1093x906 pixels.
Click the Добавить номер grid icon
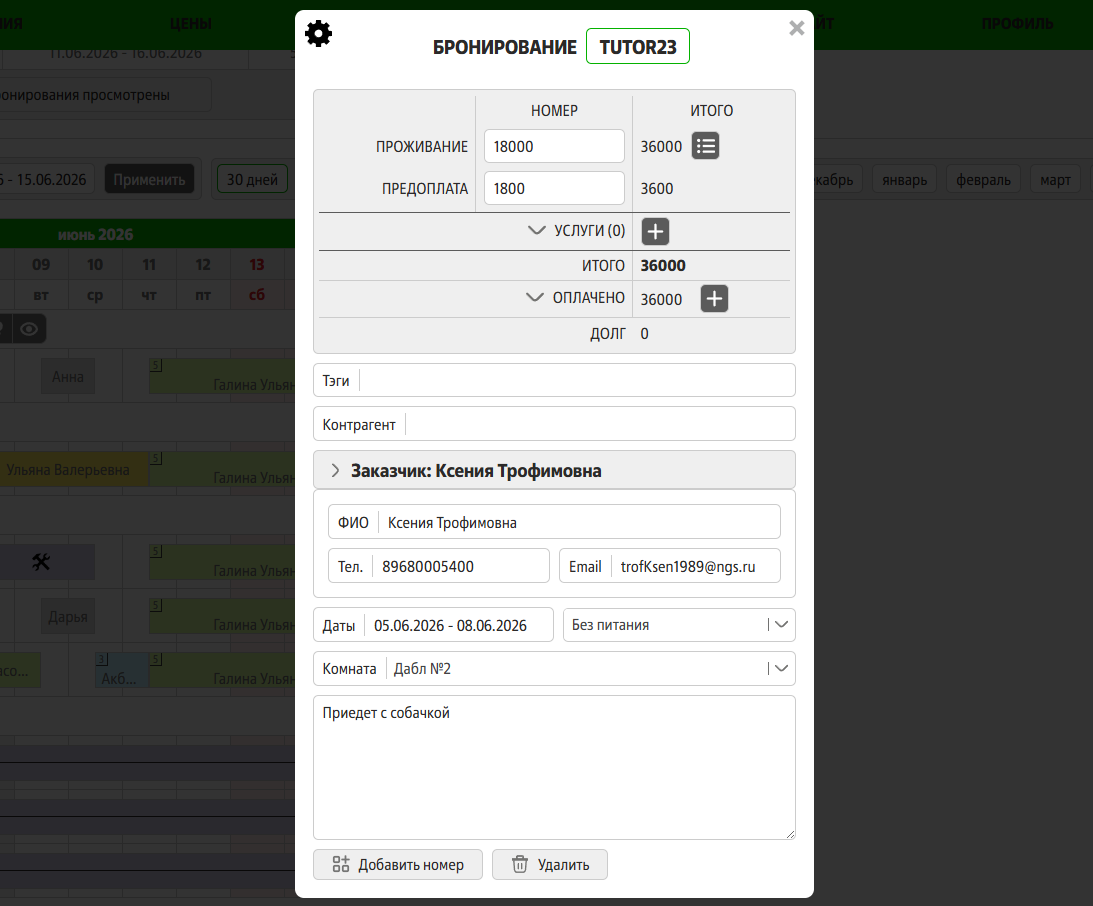(x=341, y=864)
